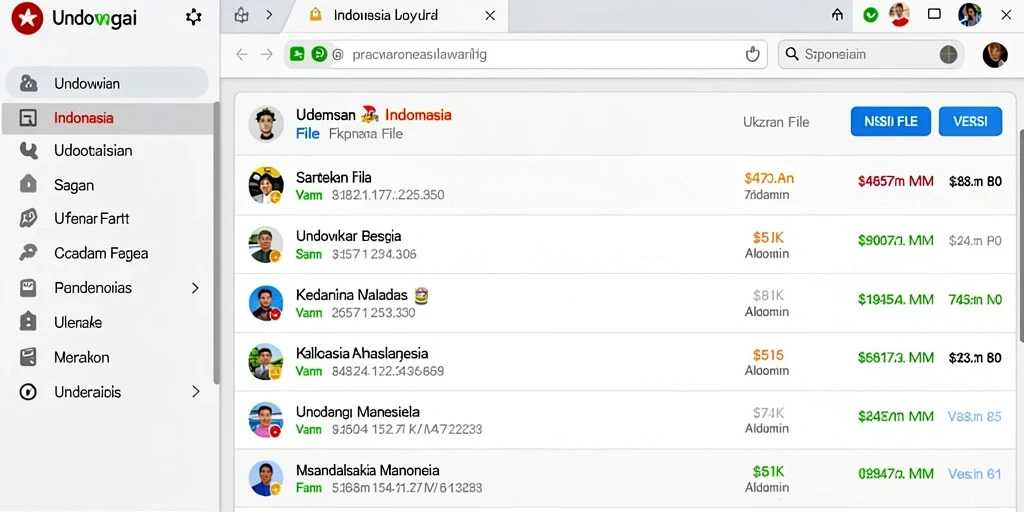Click the VERSI button
Image resolution: width=1024 pixels, height=512 pixels.
tap(970, 121)
